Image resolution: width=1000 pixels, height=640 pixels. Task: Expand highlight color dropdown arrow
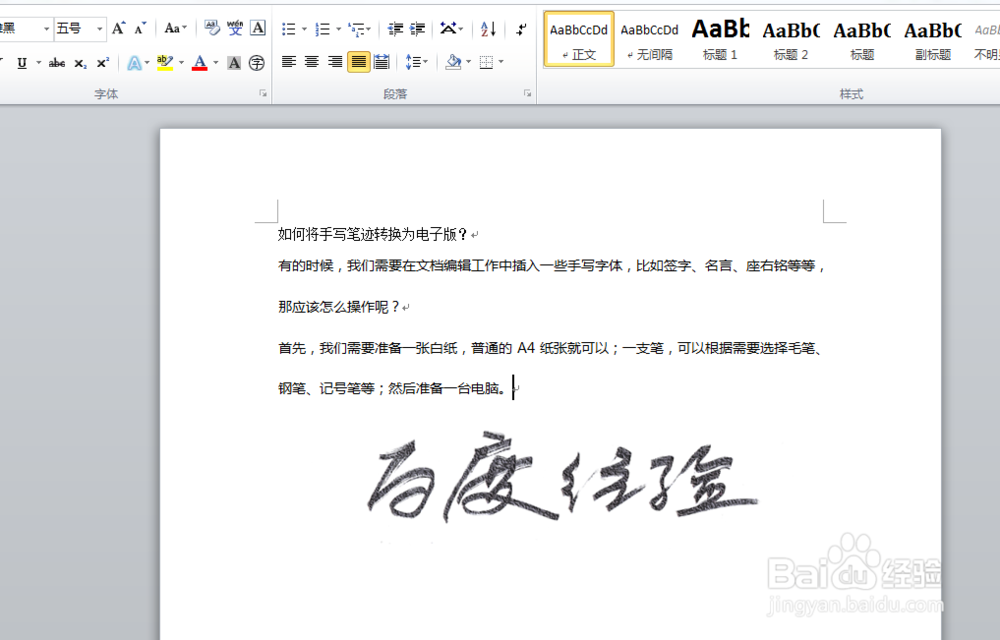[181, 62]
